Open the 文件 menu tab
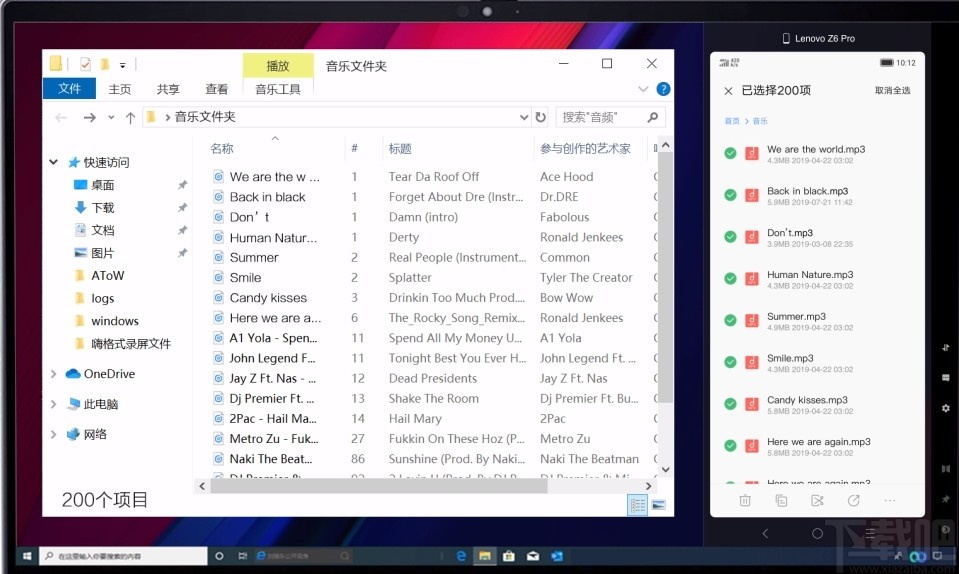This screenshot has height=574, width=959. pos(69,89)
